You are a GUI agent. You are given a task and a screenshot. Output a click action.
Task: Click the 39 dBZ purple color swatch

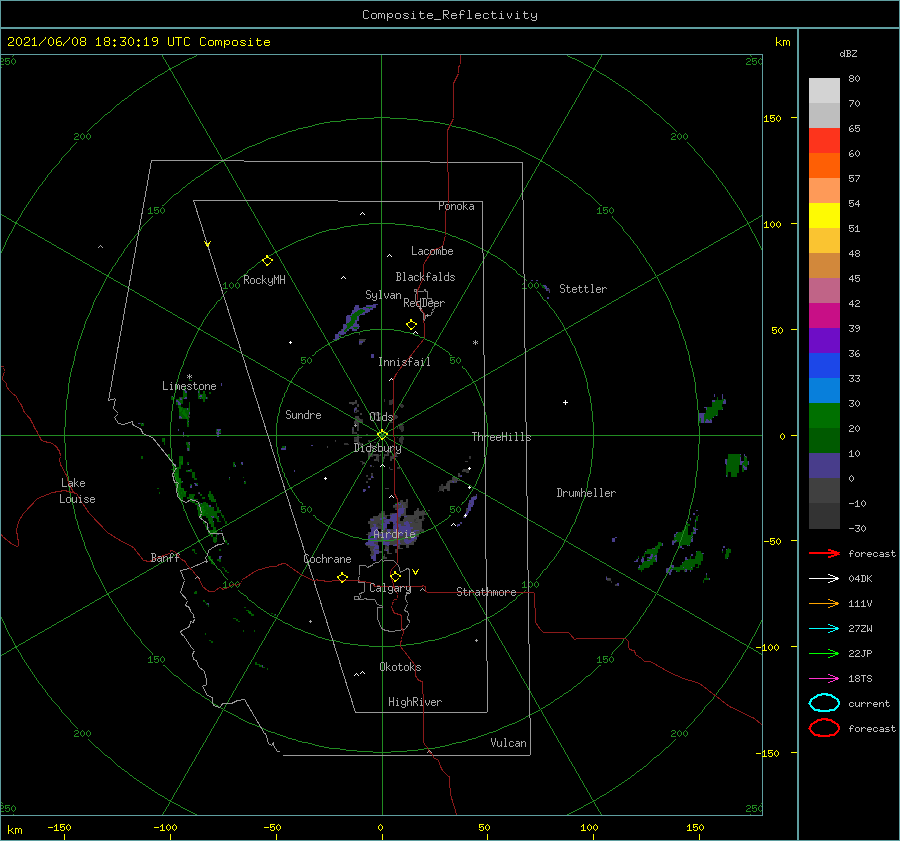(x=824, y=340)
